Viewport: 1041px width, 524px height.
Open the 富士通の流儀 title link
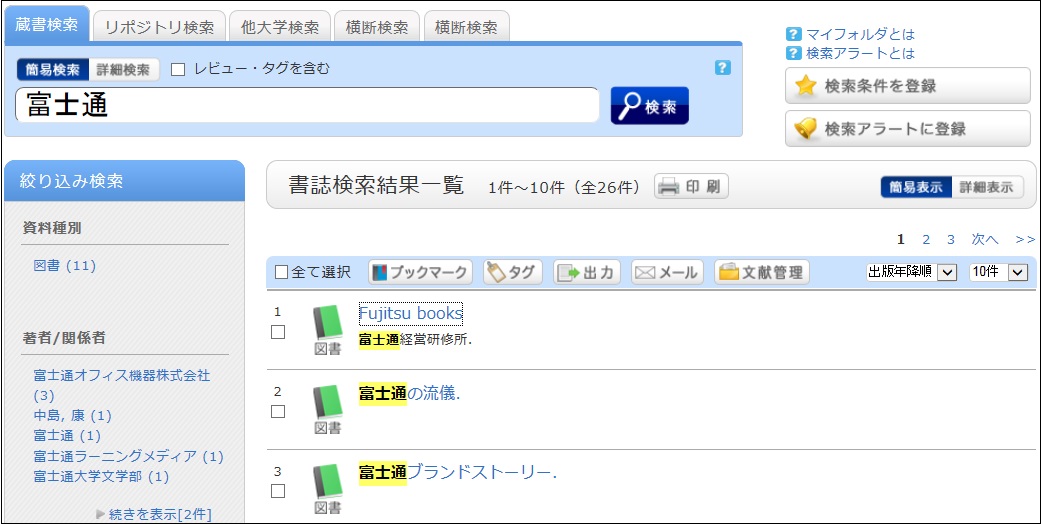click(x=410, y=393)
